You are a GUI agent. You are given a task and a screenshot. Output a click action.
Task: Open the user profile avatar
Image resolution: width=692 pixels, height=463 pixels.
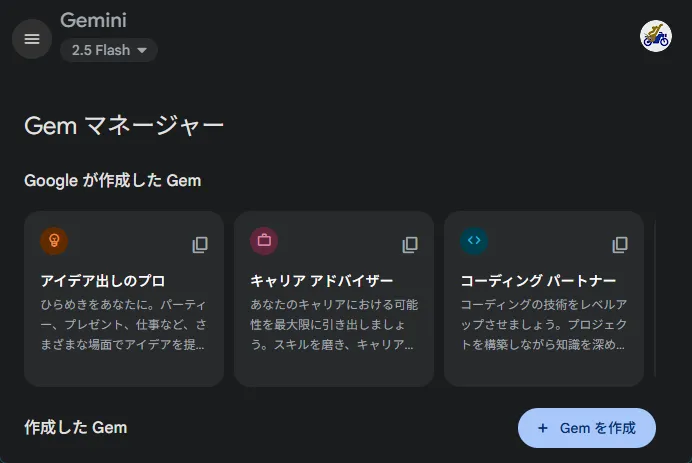pyautogui.click(x=656, y=36)
